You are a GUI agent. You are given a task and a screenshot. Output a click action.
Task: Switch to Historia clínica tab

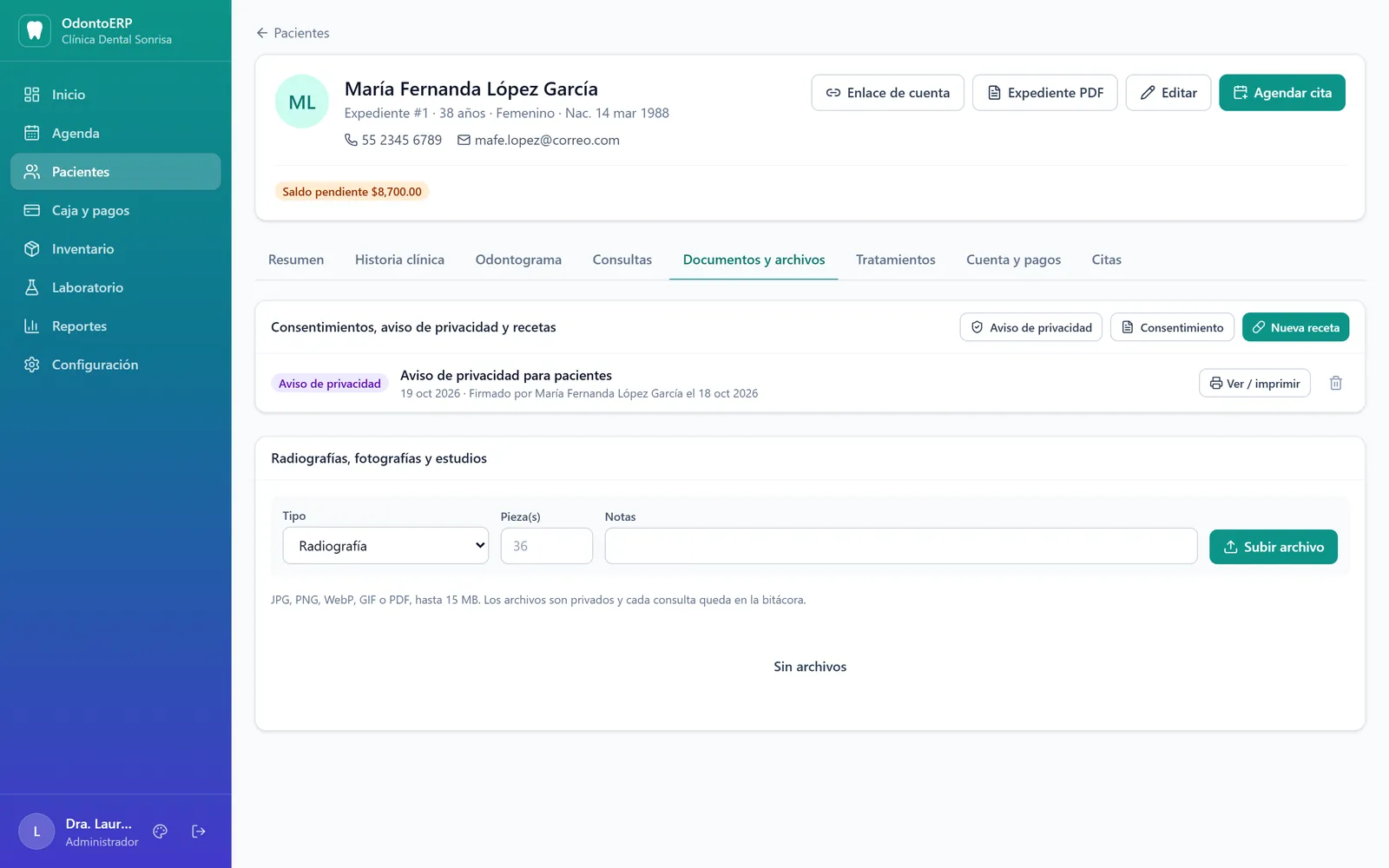click(x=399, y=260)
